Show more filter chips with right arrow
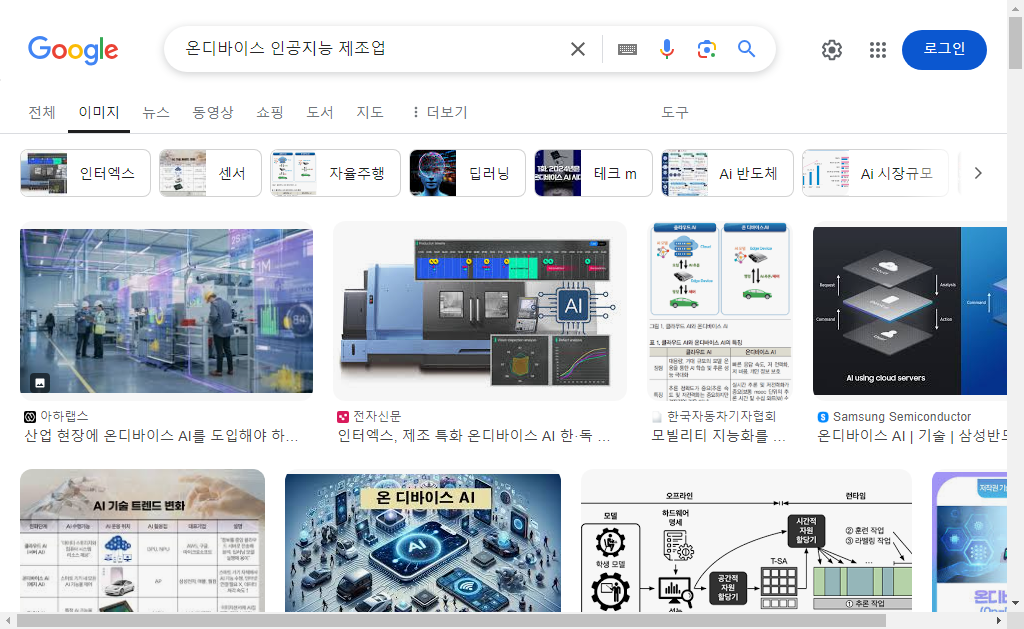The width and height of the screenshot is (1024, 629). (x=978, y=173)
